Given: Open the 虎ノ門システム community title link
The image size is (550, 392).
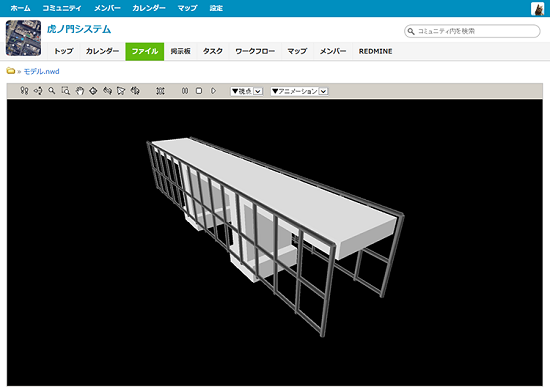Looking at the screenshot, I should point(79,29).
